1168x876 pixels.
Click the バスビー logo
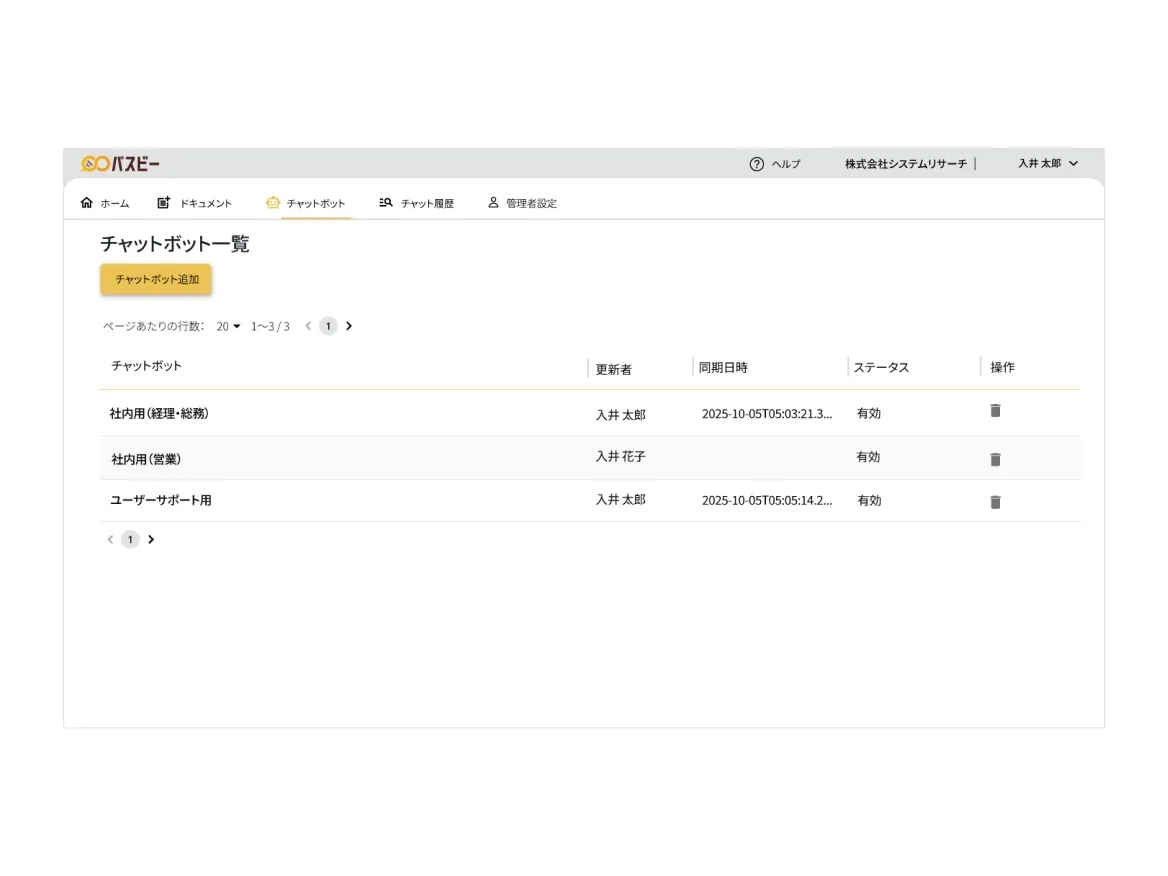[120, 163]
